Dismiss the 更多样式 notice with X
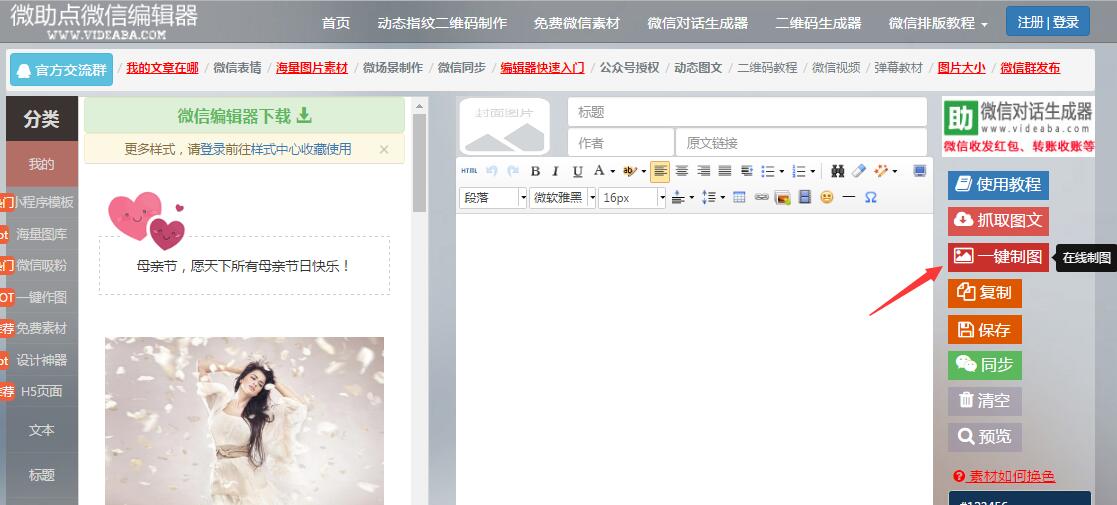This screenshot has width=1117, height=505. (x=384, y=150)
